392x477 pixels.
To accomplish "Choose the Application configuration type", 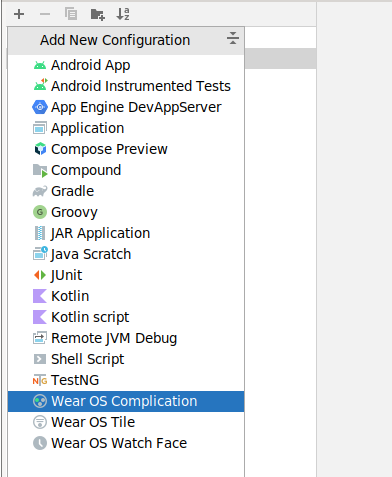I will pos(126,128).
